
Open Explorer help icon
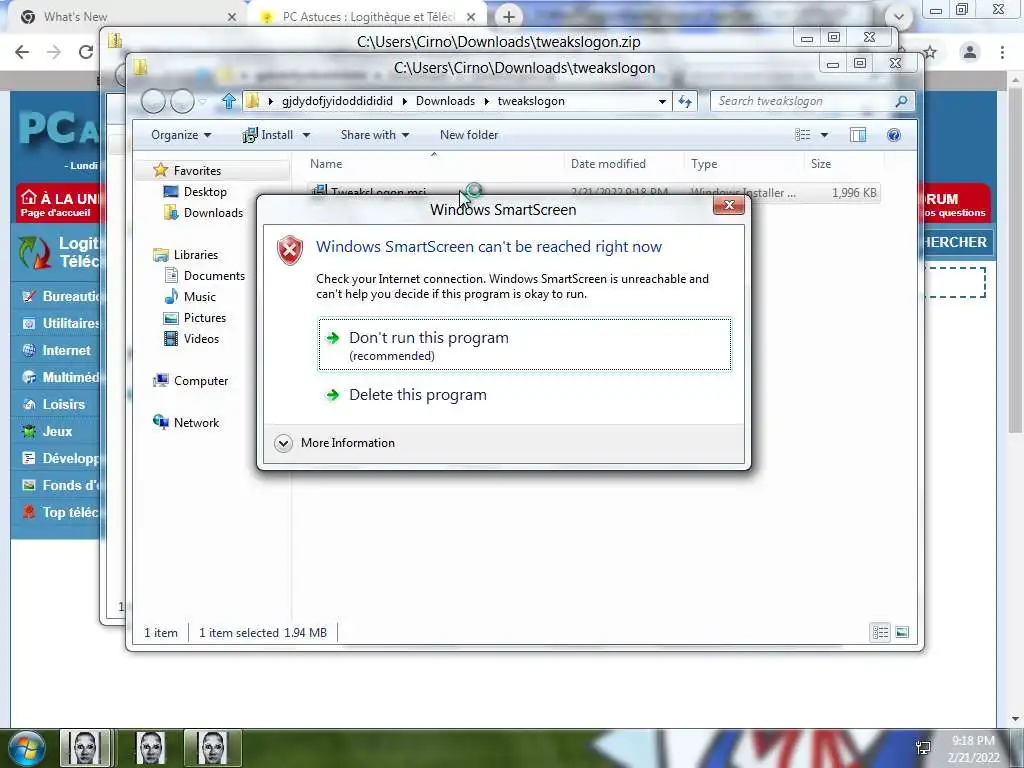coord(894,135)
